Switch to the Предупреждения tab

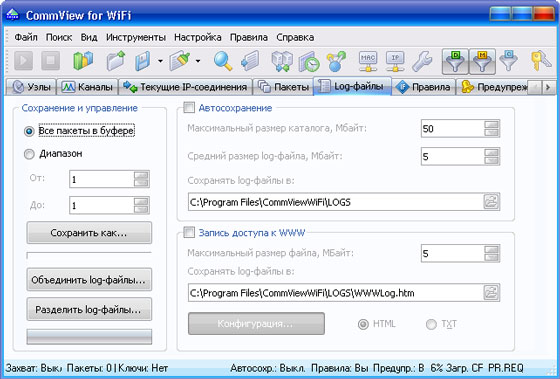click(x=492, y=87)
